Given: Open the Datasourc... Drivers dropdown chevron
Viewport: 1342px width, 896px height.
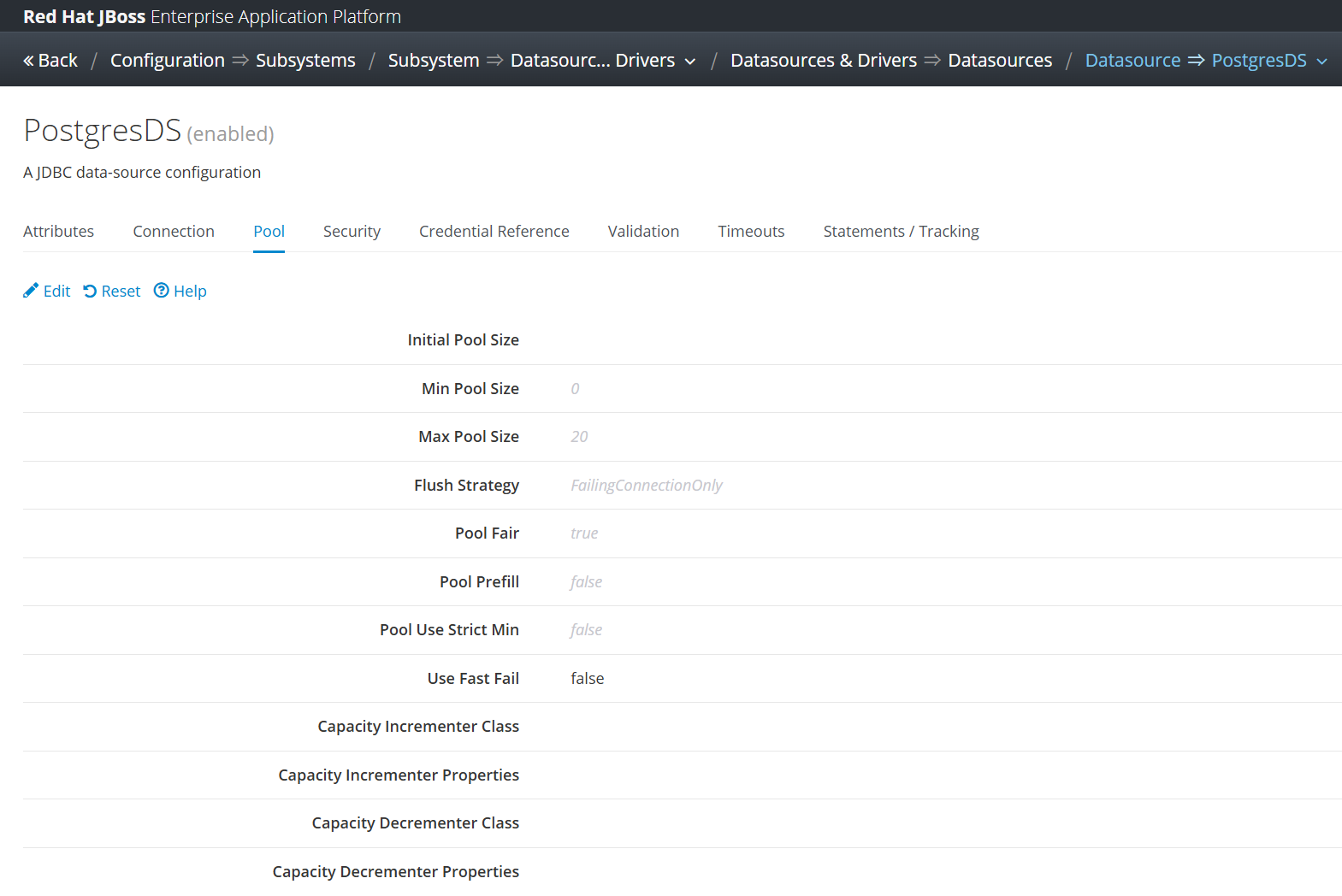Looking at the screenshot, I should 690,62.
